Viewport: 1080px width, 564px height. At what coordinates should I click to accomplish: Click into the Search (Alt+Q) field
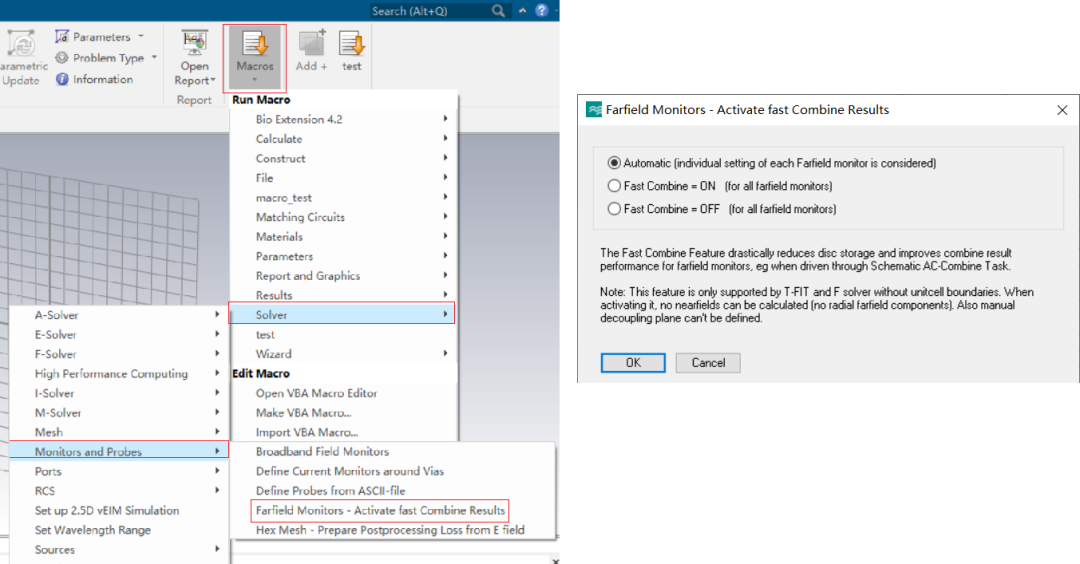tap(430, 11)
